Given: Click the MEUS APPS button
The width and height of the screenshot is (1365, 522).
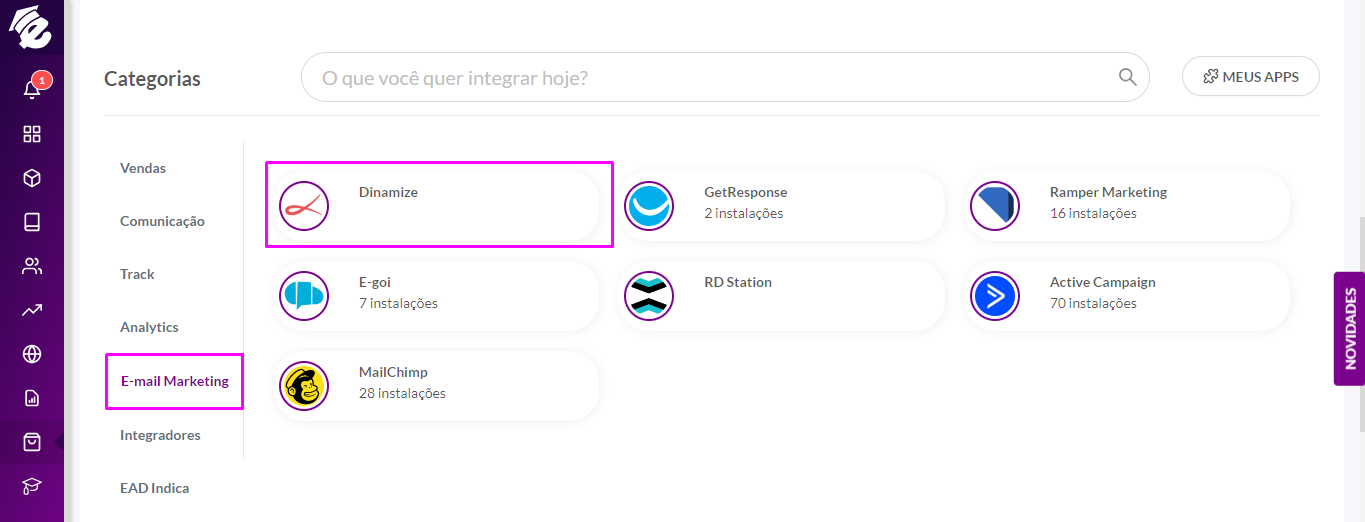Looking at the screenshot, I should click(1251, 76).
